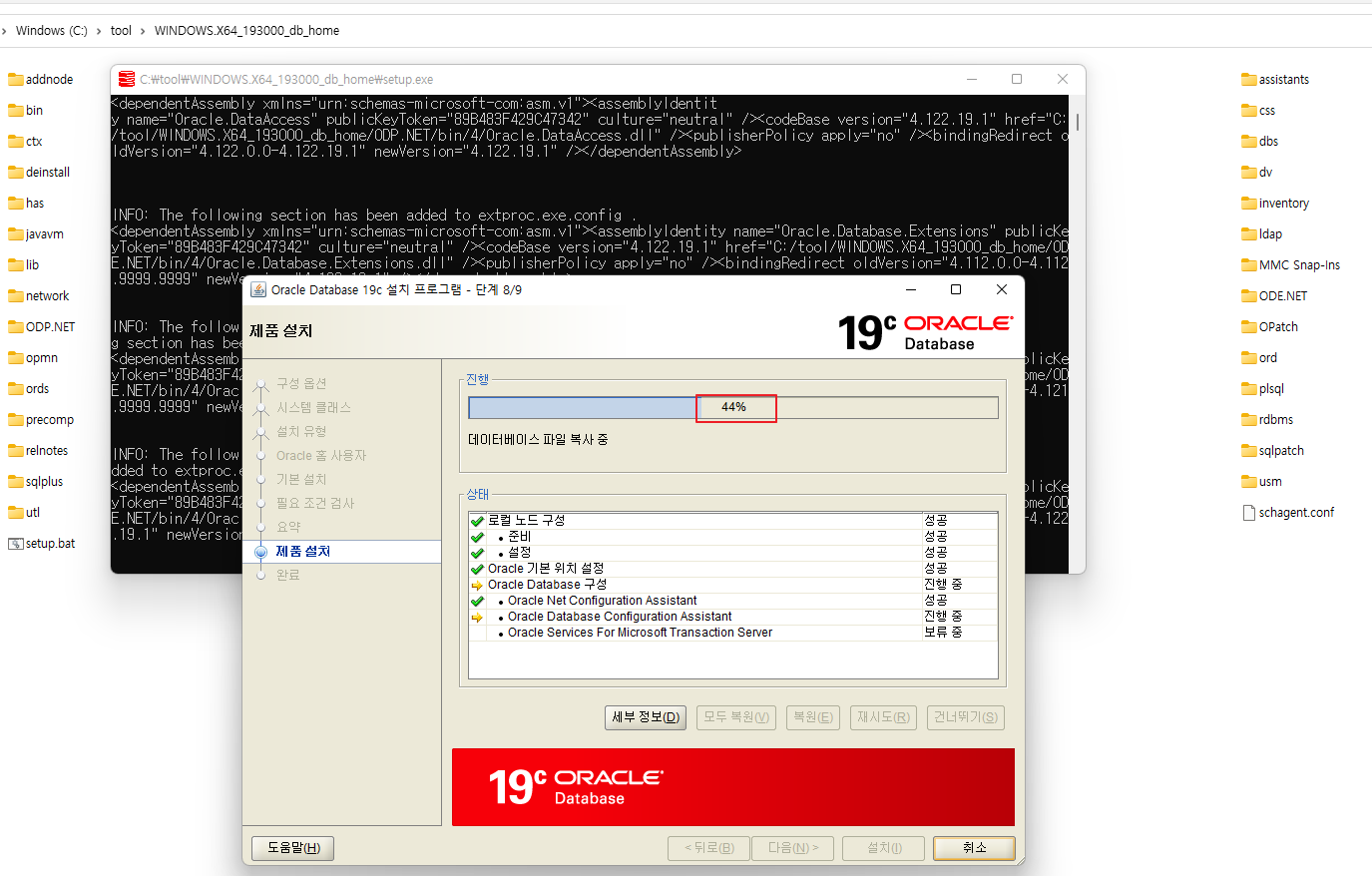
Task: Click the 재시도(R) button
Action: click(884, 717)
